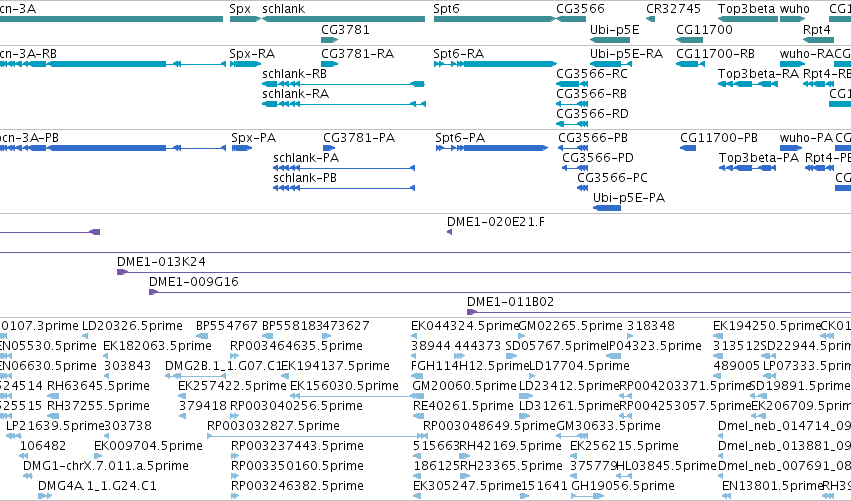Click the RH63645.5prime EST feature
Screen dimensions: 851x501
[x=53, y=396]
